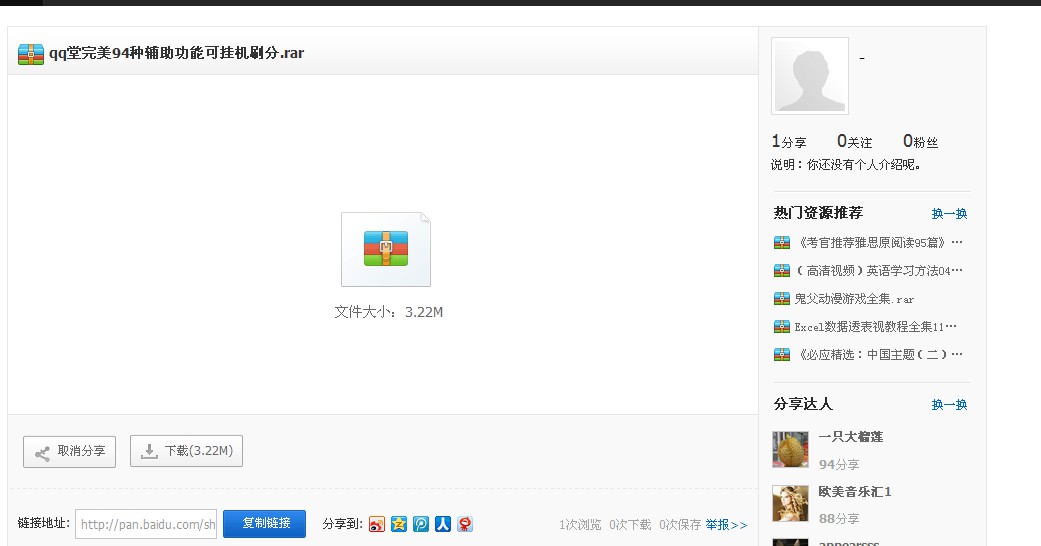Click the 下载(3.22M) button

[186, 451]
